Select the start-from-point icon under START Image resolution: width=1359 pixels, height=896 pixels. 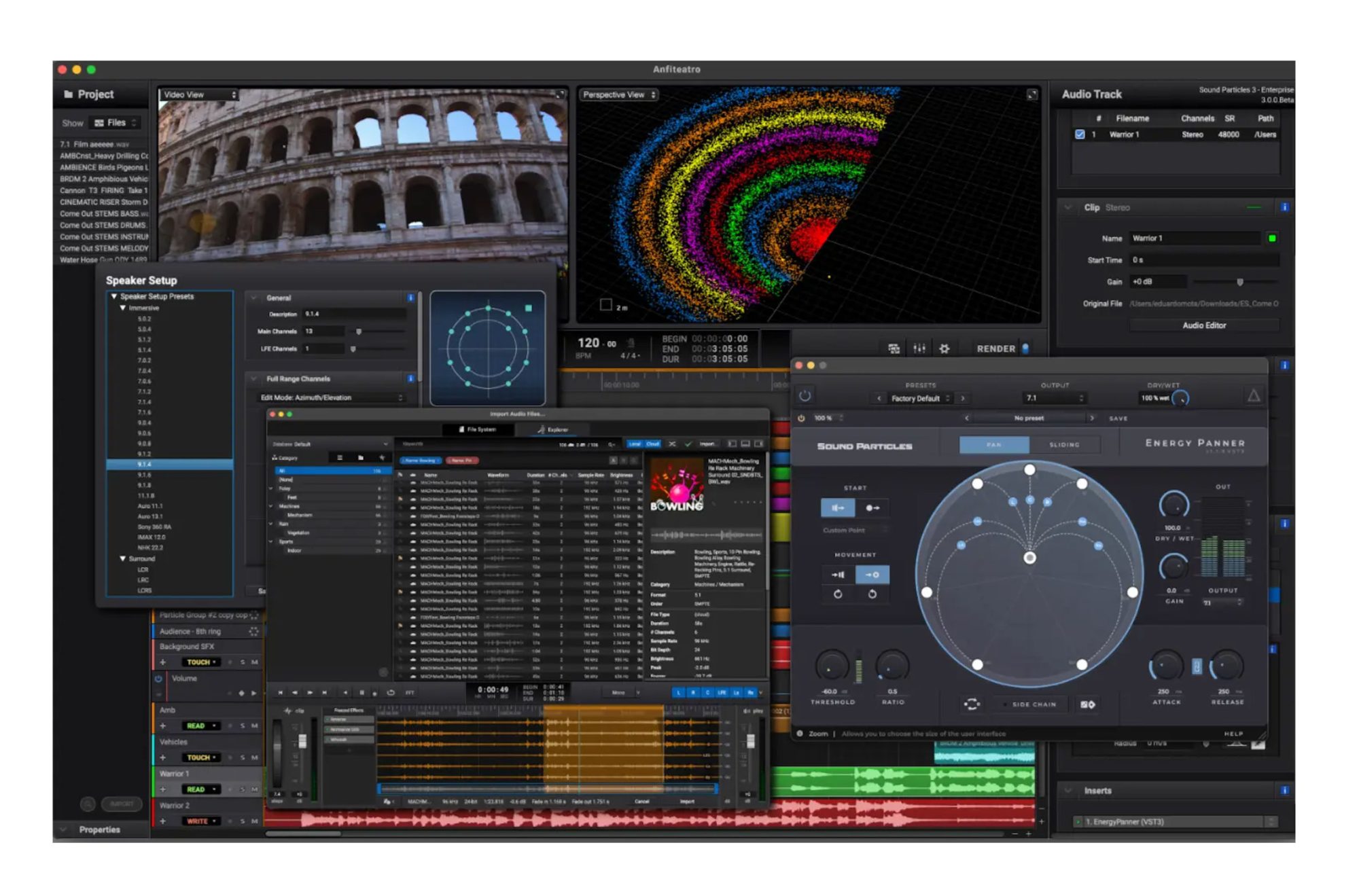tap(872, 507)
